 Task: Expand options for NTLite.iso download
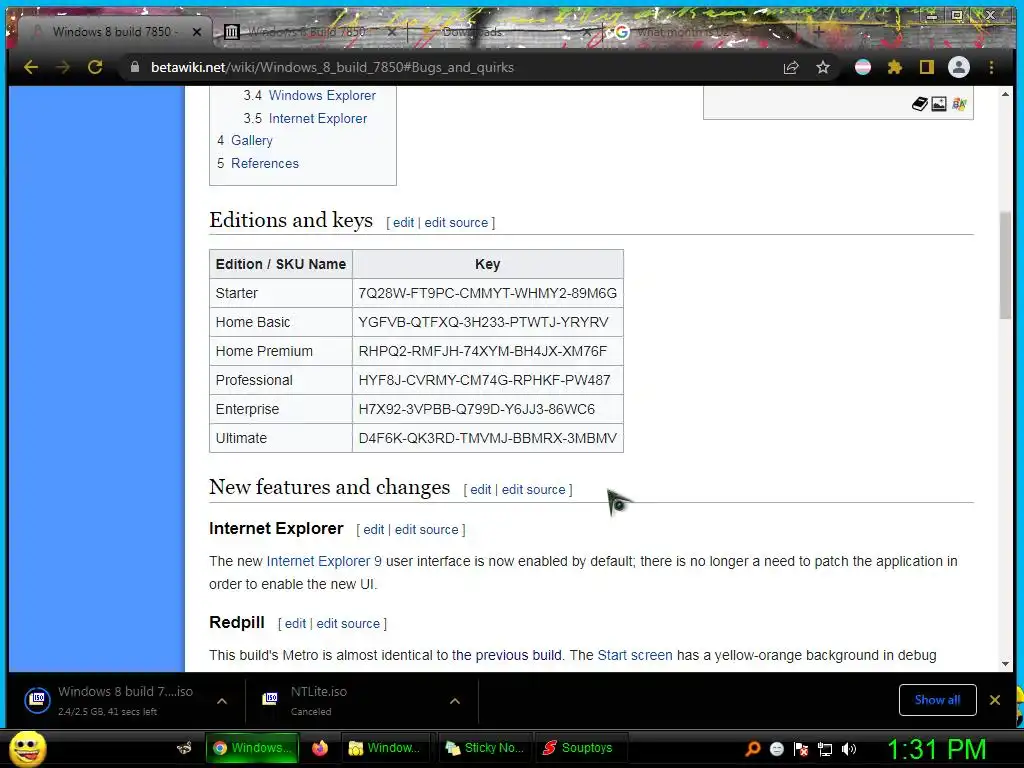click(455, 701)
